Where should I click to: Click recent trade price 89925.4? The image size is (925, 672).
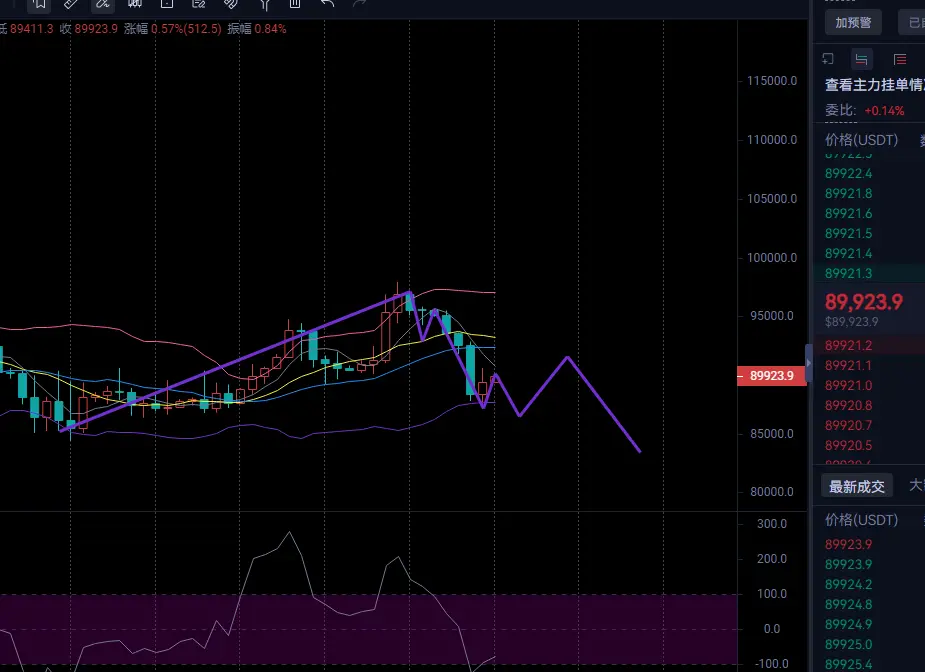tap(848, 664)
